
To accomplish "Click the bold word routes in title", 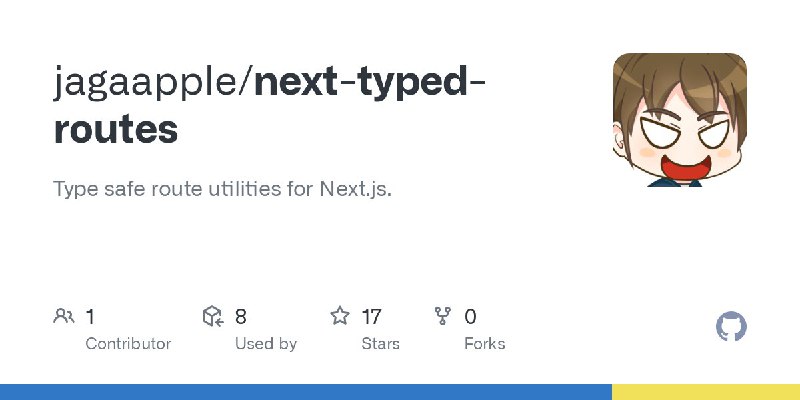I will [116, 129].
